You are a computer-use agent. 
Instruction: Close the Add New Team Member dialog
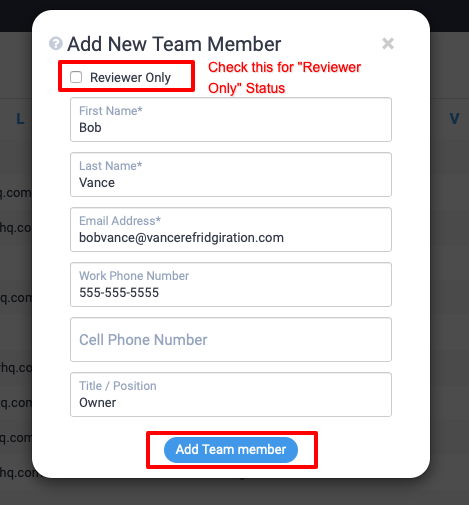388,44
